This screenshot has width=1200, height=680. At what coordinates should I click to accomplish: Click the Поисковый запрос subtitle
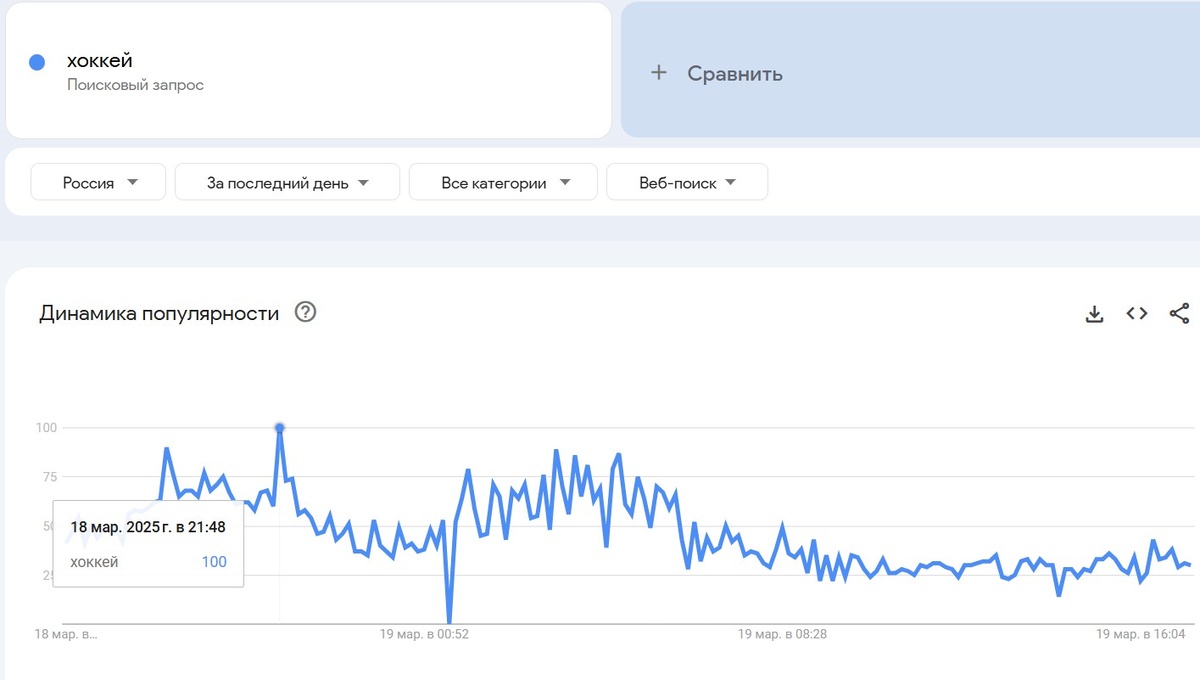click(135, 85)
